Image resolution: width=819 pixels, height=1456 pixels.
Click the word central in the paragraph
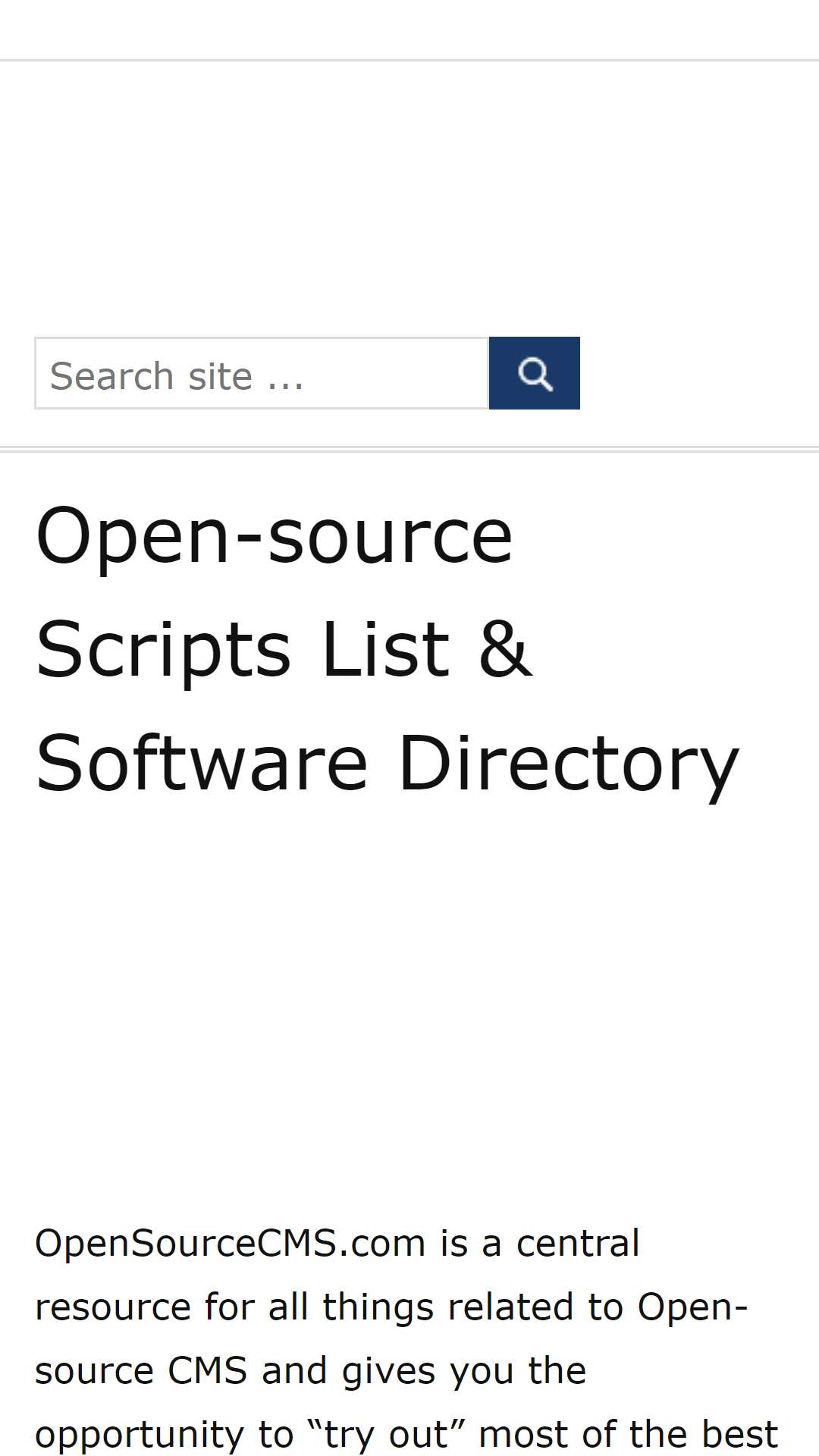(x=578, y=1244)
